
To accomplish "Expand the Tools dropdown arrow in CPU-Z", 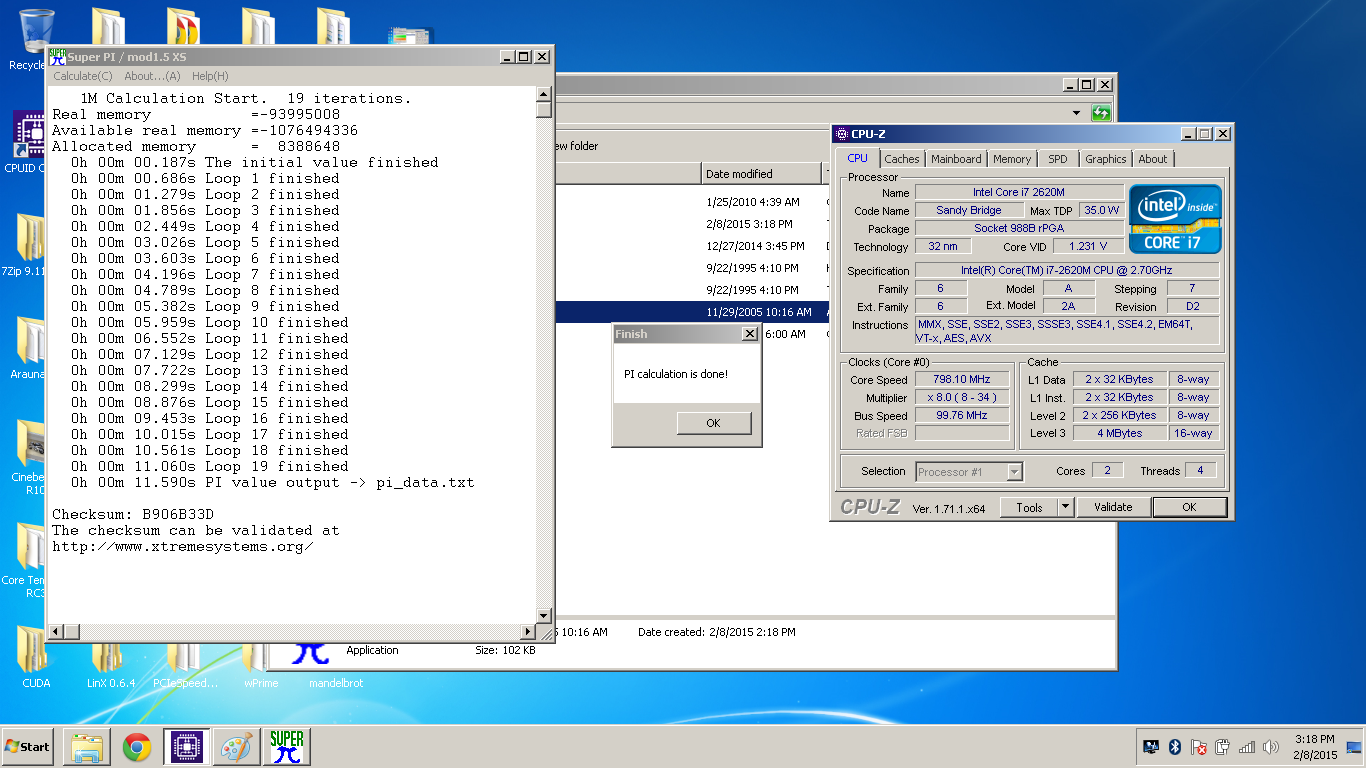I will pyautogui.click(x=1066, y=507).
